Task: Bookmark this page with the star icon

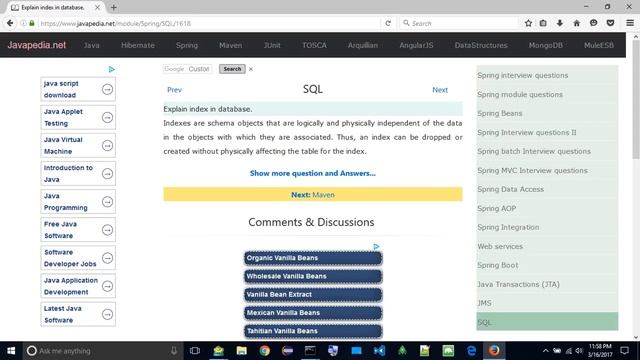Action: coord(528,23)
